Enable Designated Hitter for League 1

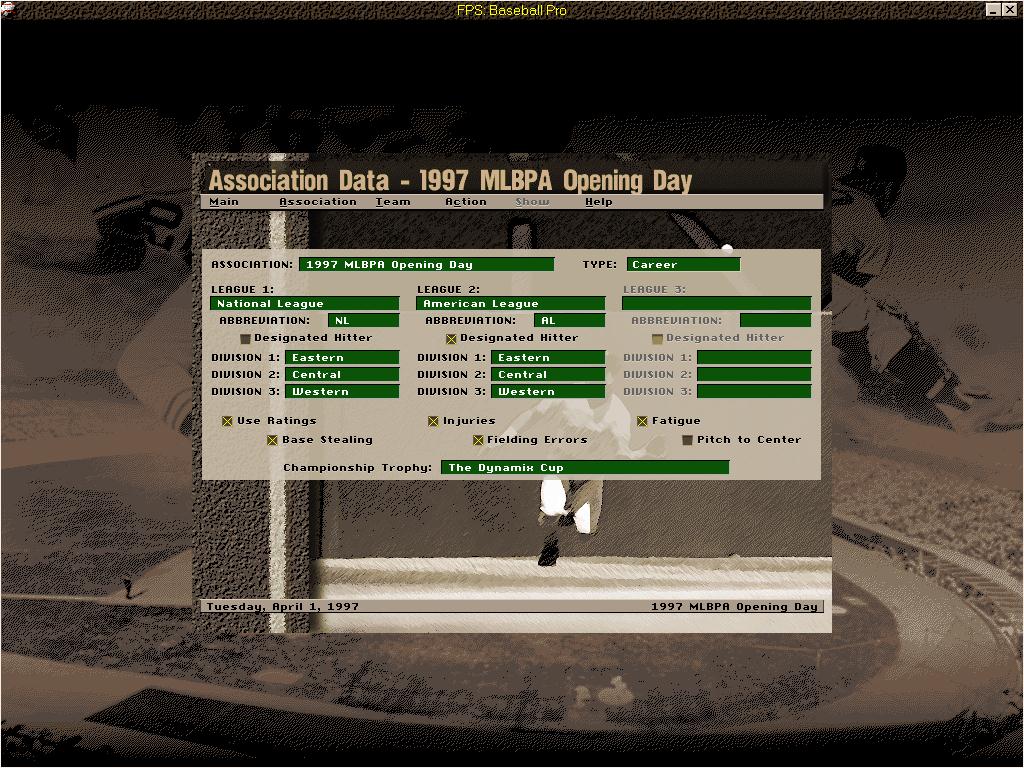246,339
